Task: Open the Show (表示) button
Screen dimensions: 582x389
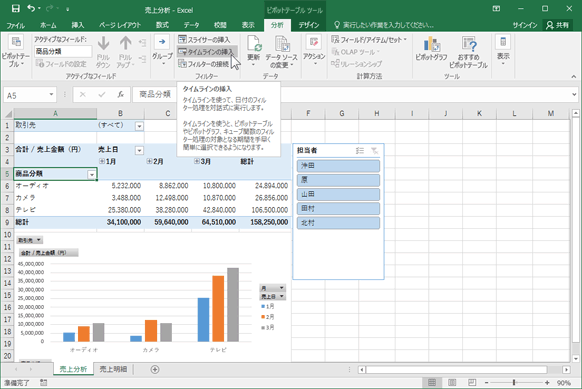Action: (503, 50)
